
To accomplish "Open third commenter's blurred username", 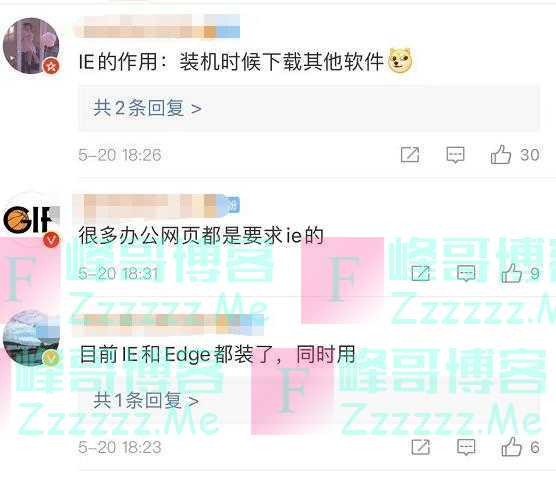I will (x=167, y=324).
